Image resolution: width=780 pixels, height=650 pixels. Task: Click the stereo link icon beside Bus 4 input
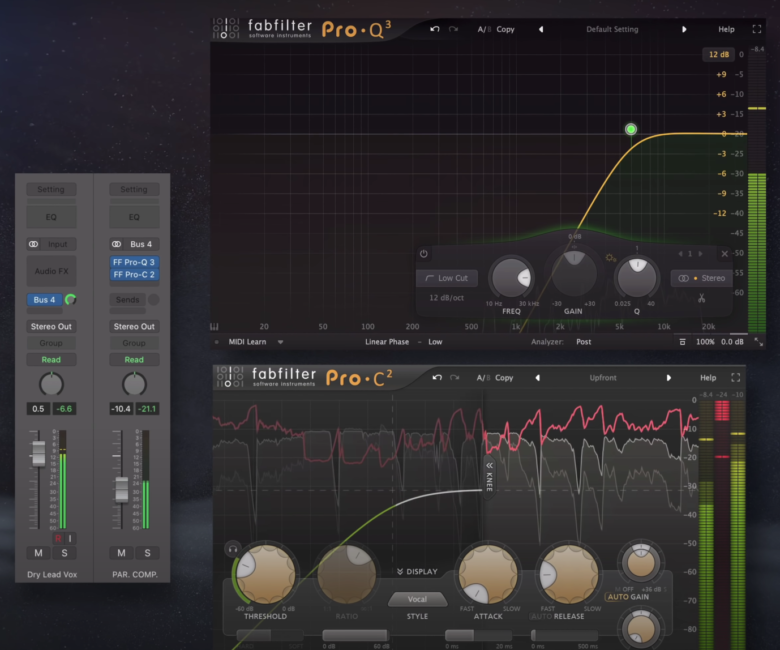tap(116, 244)
